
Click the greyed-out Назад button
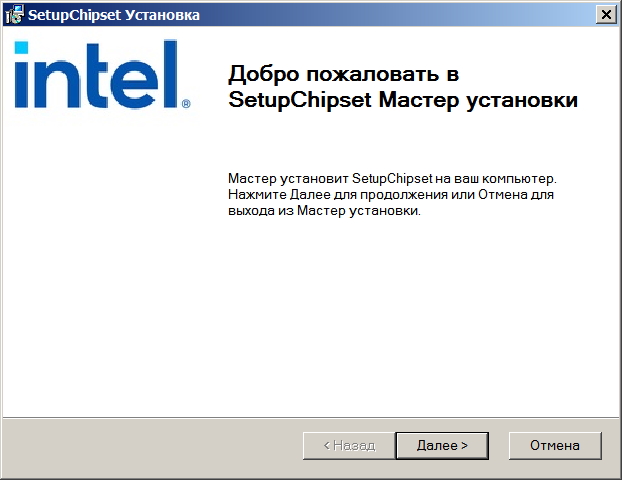349,445
